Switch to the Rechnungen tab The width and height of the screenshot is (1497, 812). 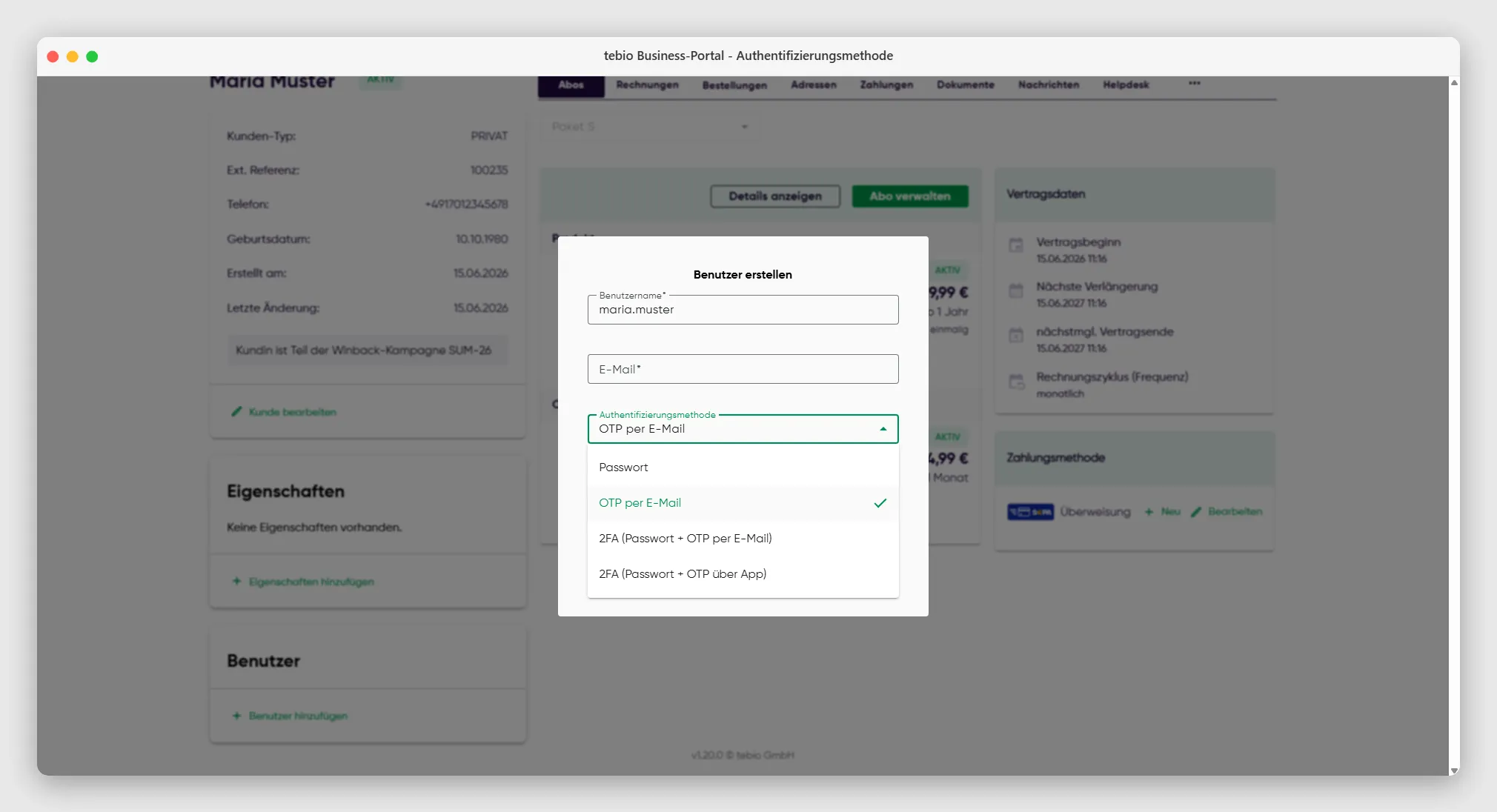[x=647, y=84]
